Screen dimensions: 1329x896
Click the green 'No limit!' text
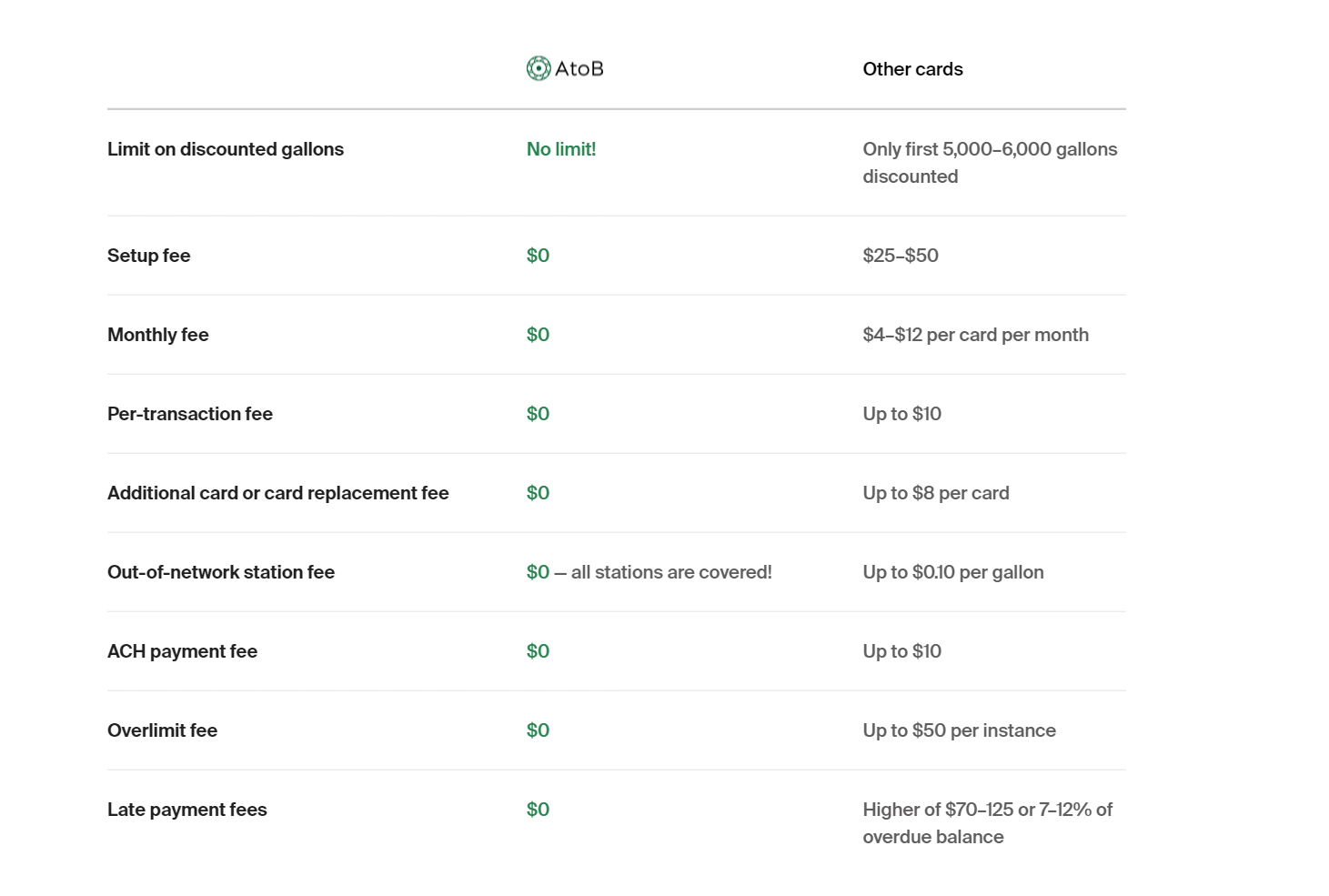(x=561, y=149)
